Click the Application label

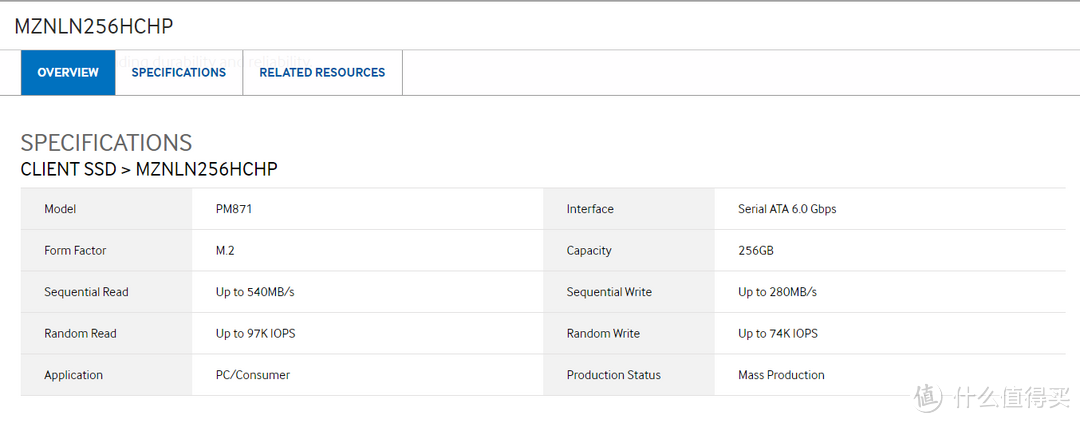click(x=74, y=375)
